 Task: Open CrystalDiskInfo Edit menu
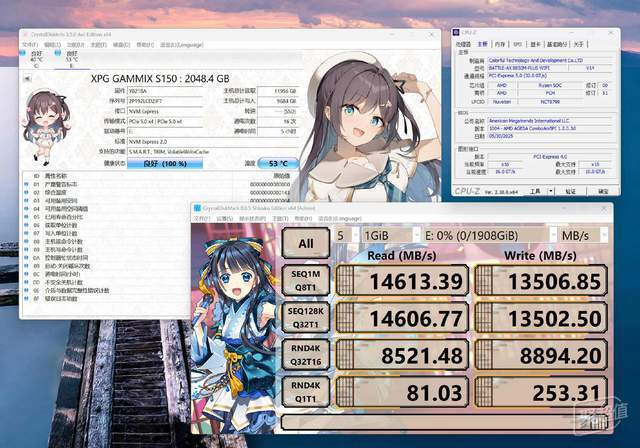pos(52,45)
